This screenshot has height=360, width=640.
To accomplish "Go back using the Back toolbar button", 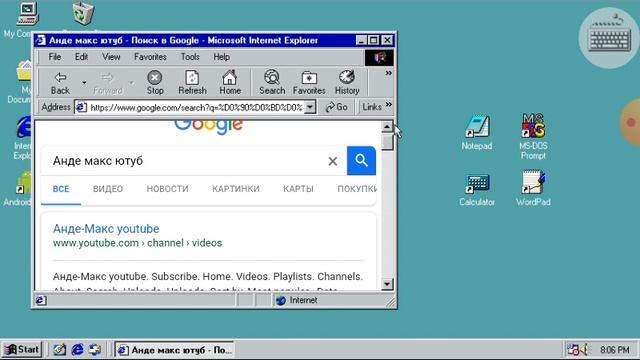I will (x=60, y=83).
